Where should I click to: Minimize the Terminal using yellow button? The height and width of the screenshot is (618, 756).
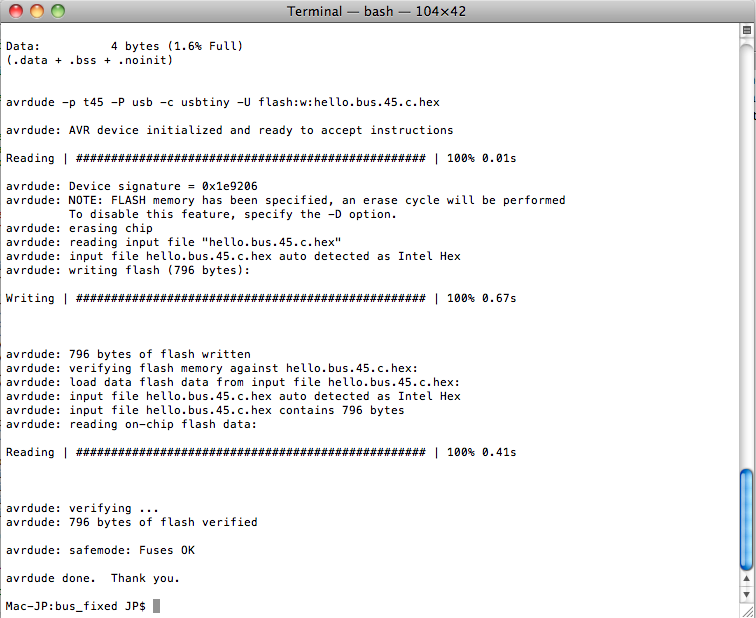tap(37, 11)
